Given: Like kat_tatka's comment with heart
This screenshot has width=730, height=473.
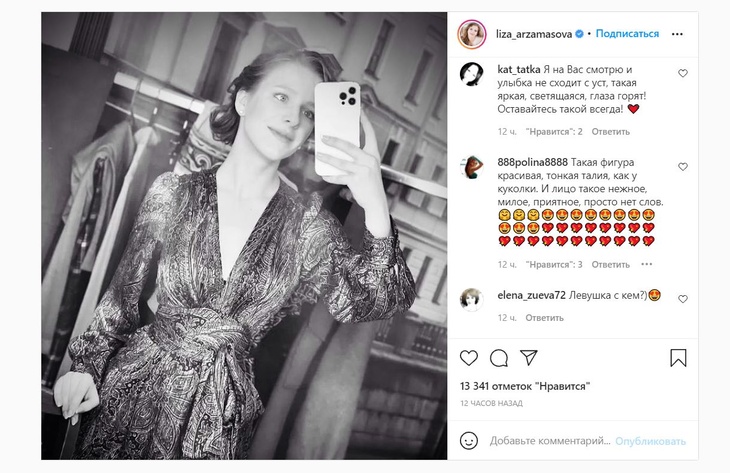Looking at the screenshot, I should pyautogui.click(x=683, y=73).
